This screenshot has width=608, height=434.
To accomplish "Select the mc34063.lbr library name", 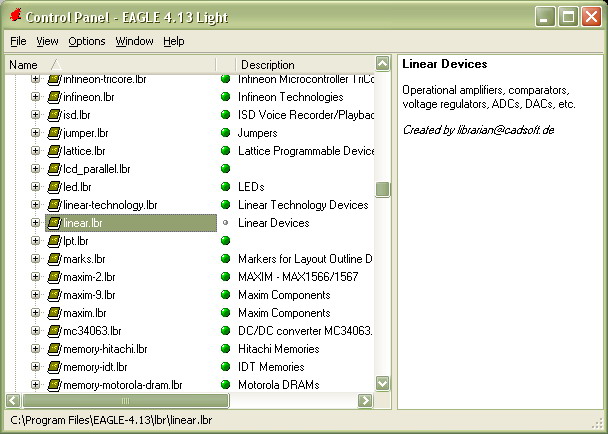I will click(x=92, y=331).
